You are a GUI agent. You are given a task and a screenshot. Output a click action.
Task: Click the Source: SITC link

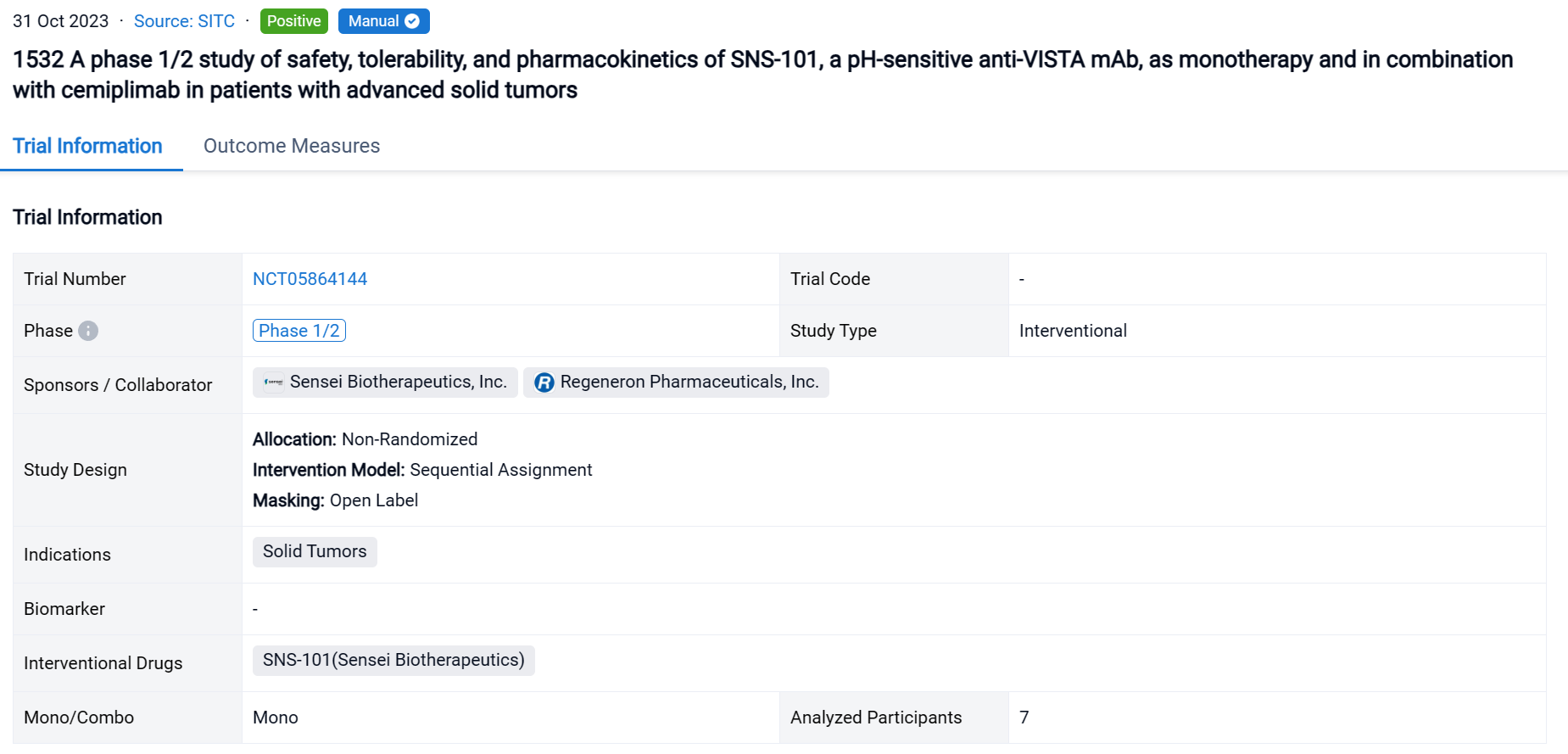[184, 21]
